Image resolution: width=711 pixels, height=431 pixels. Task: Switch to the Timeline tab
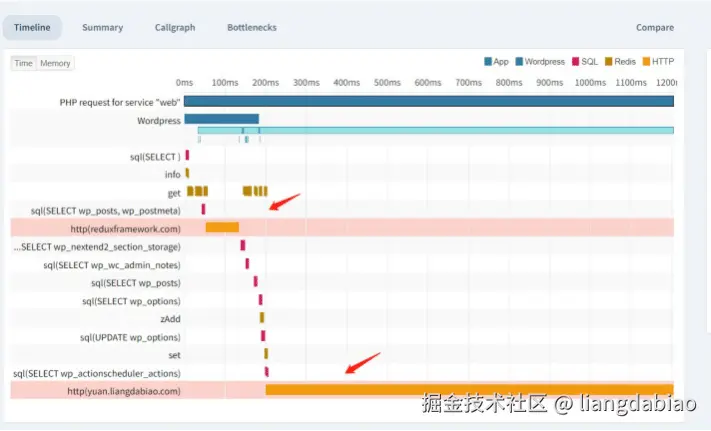point(32,28)
